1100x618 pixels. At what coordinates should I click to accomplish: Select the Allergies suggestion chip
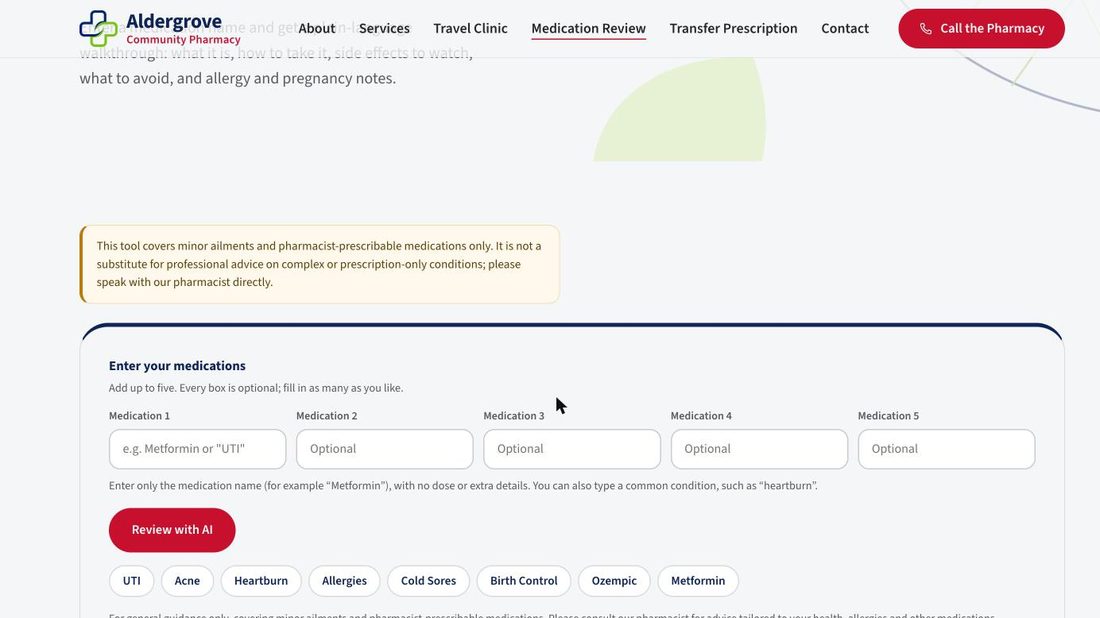[344, 581]
